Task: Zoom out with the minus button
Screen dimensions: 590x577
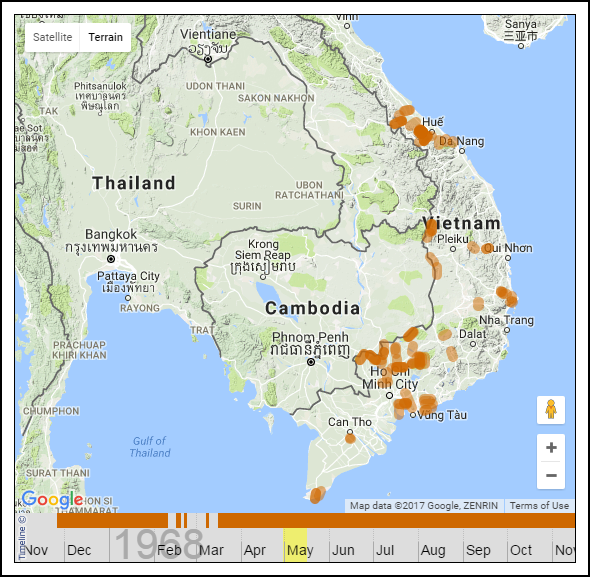Action: pos(551,475)
